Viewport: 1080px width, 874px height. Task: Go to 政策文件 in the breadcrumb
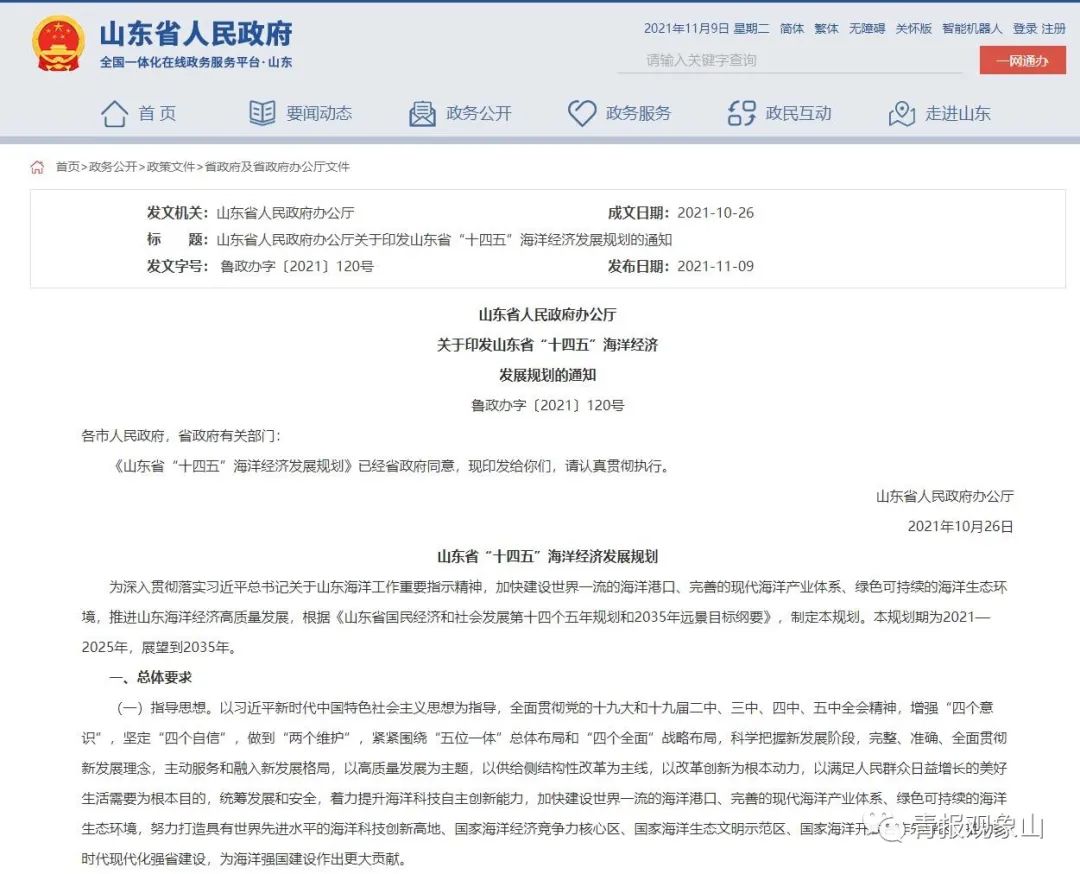point(171,167)
